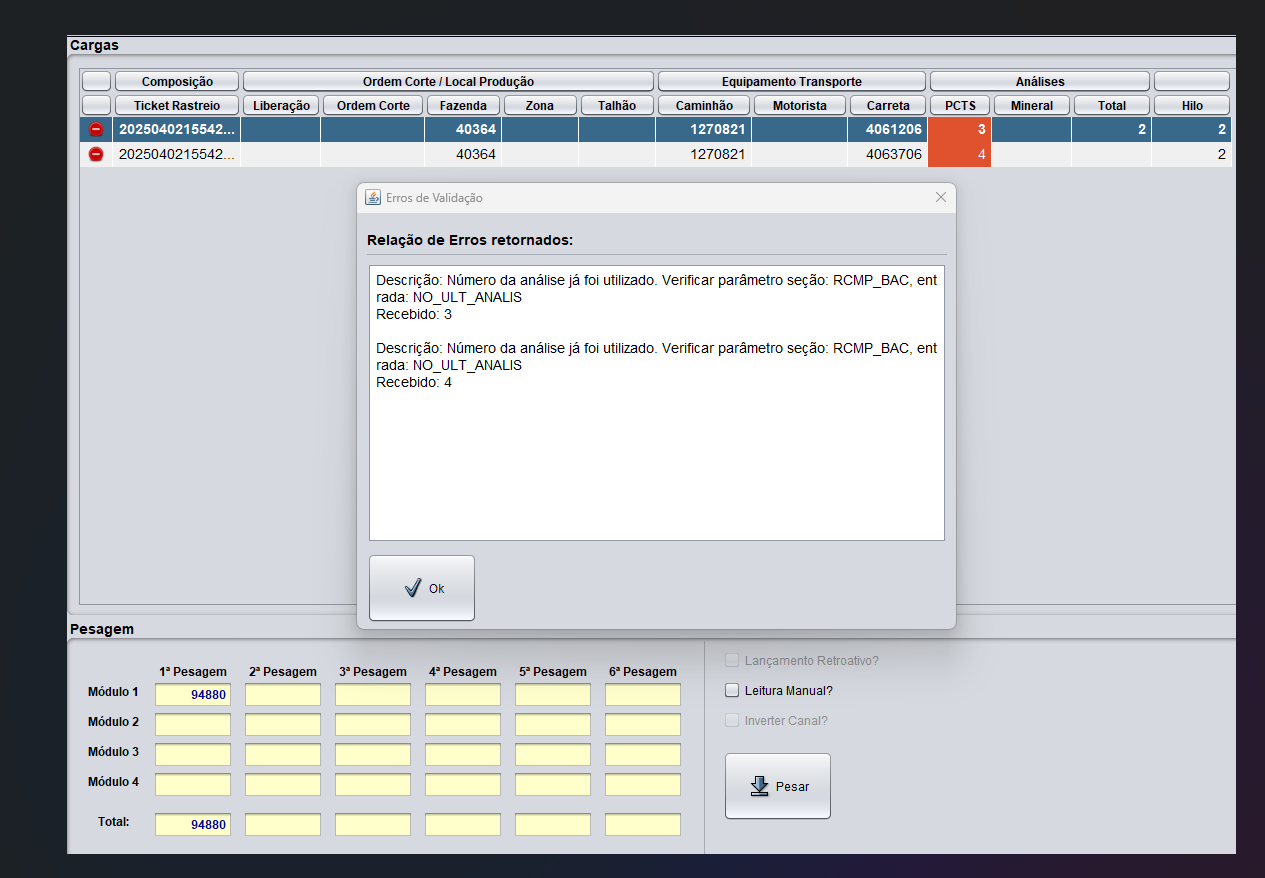Click the Ordem Corte column header
Viewport: 1265px width, 878px height.
[x=373, y=105]
